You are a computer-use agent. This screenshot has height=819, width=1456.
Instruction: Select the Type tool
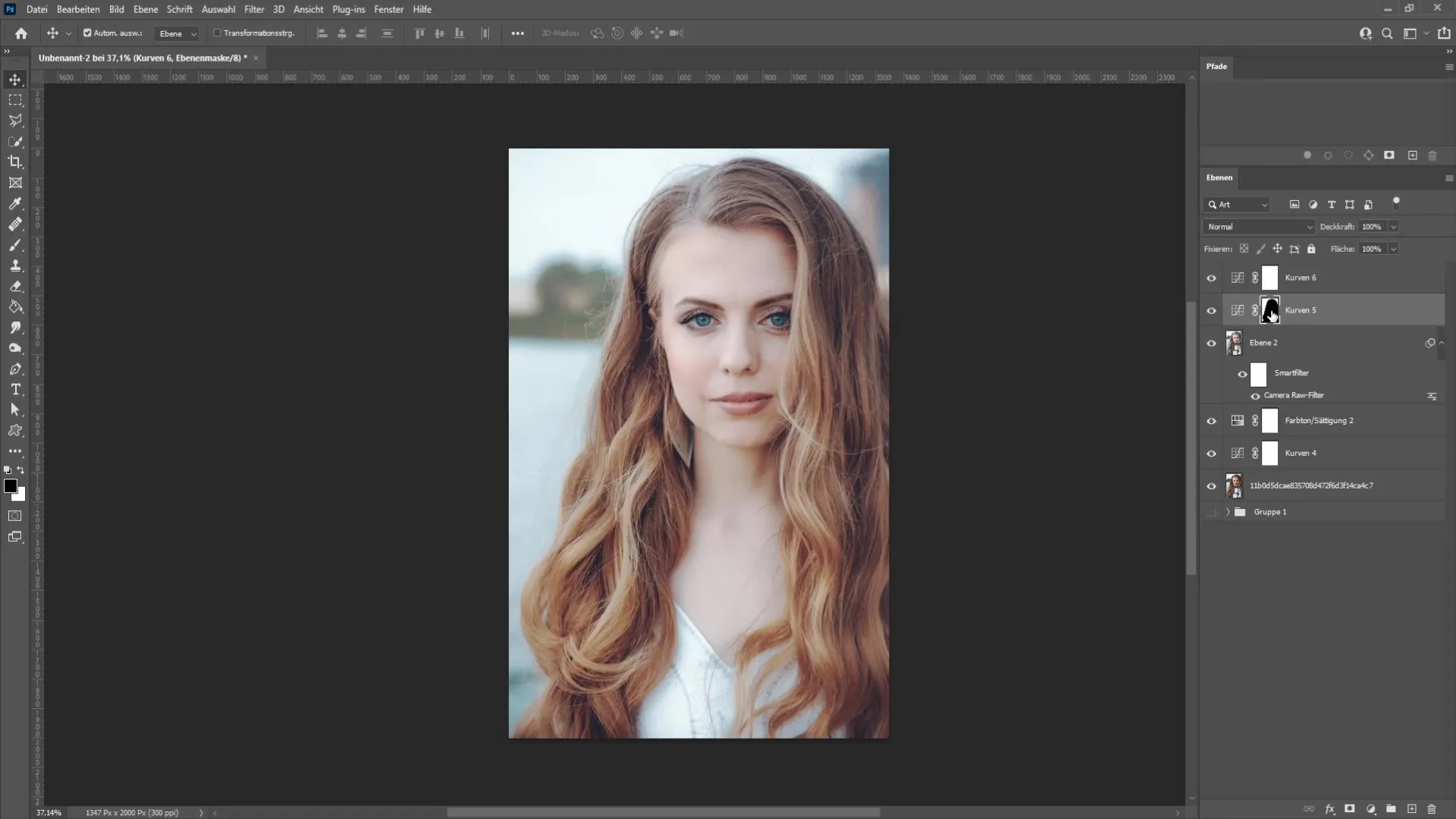tap(14, 389)
